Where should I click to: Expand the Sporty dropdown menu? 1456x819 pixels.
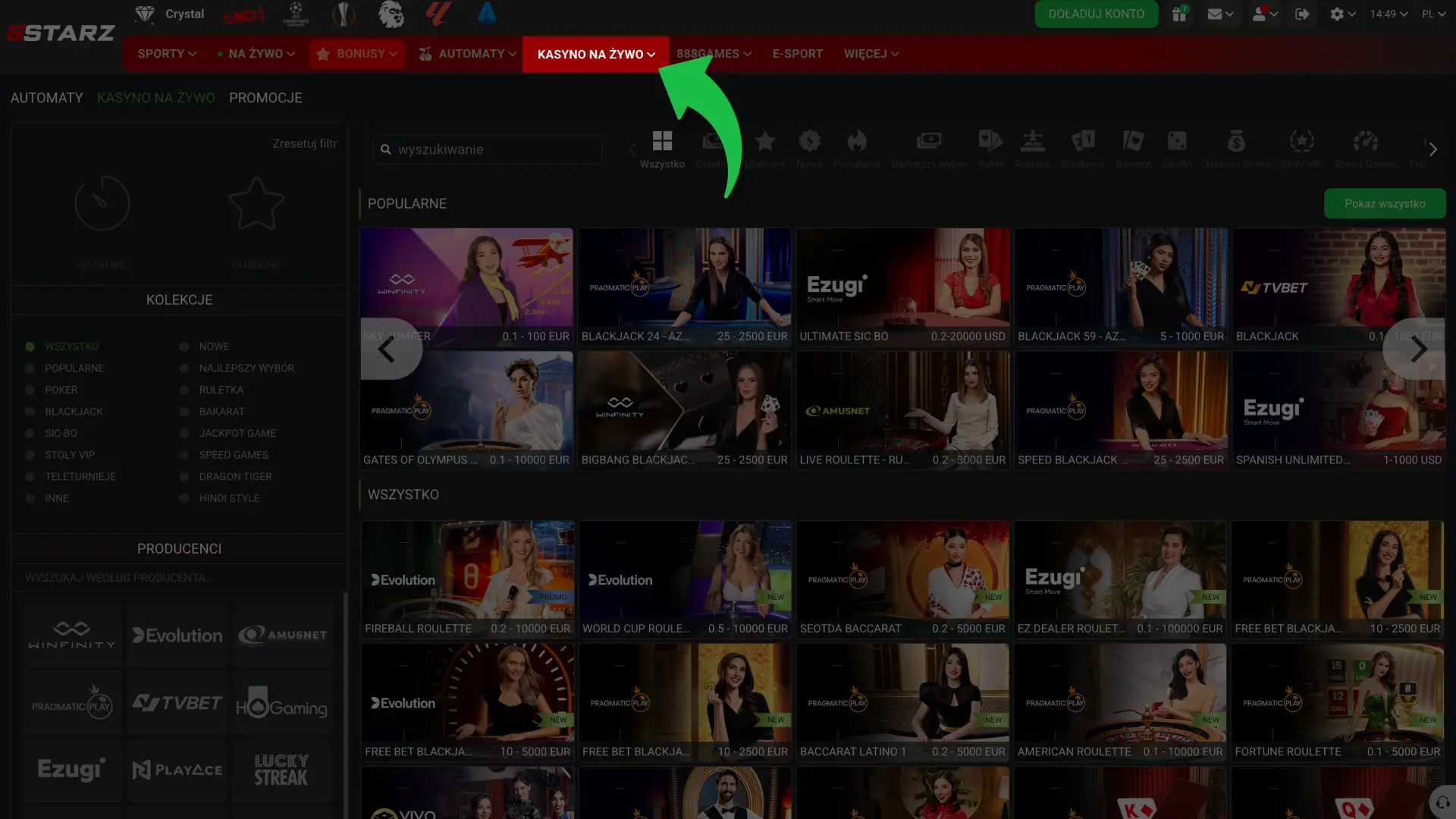167,54
